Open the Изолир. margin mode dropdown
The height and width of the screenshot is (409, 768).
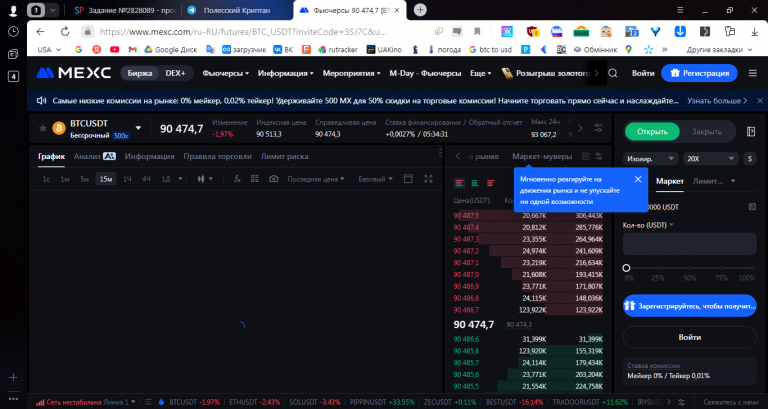pos(650,159)
